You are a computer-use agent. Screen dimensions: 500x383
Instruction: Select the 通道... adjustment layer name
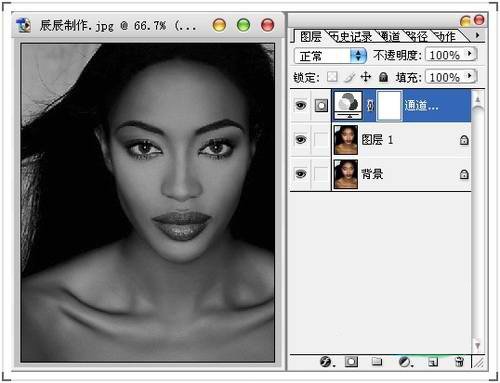click(421, 106)
